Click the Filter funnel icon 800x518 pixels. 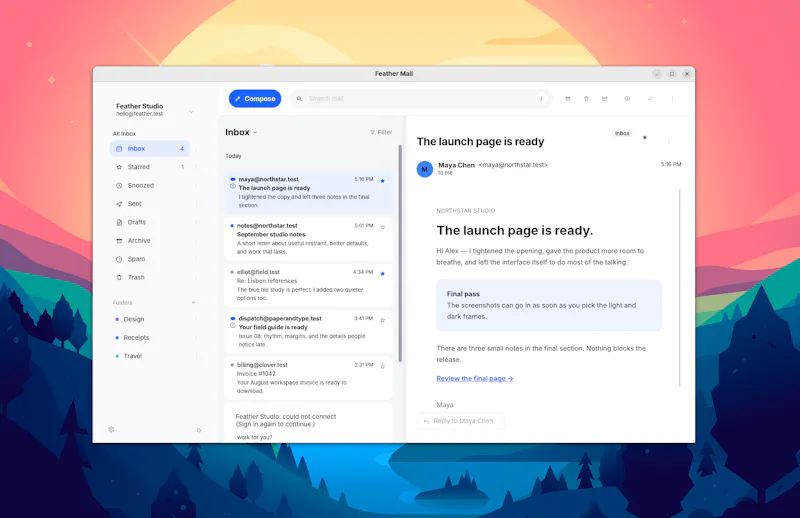[372, 132]
